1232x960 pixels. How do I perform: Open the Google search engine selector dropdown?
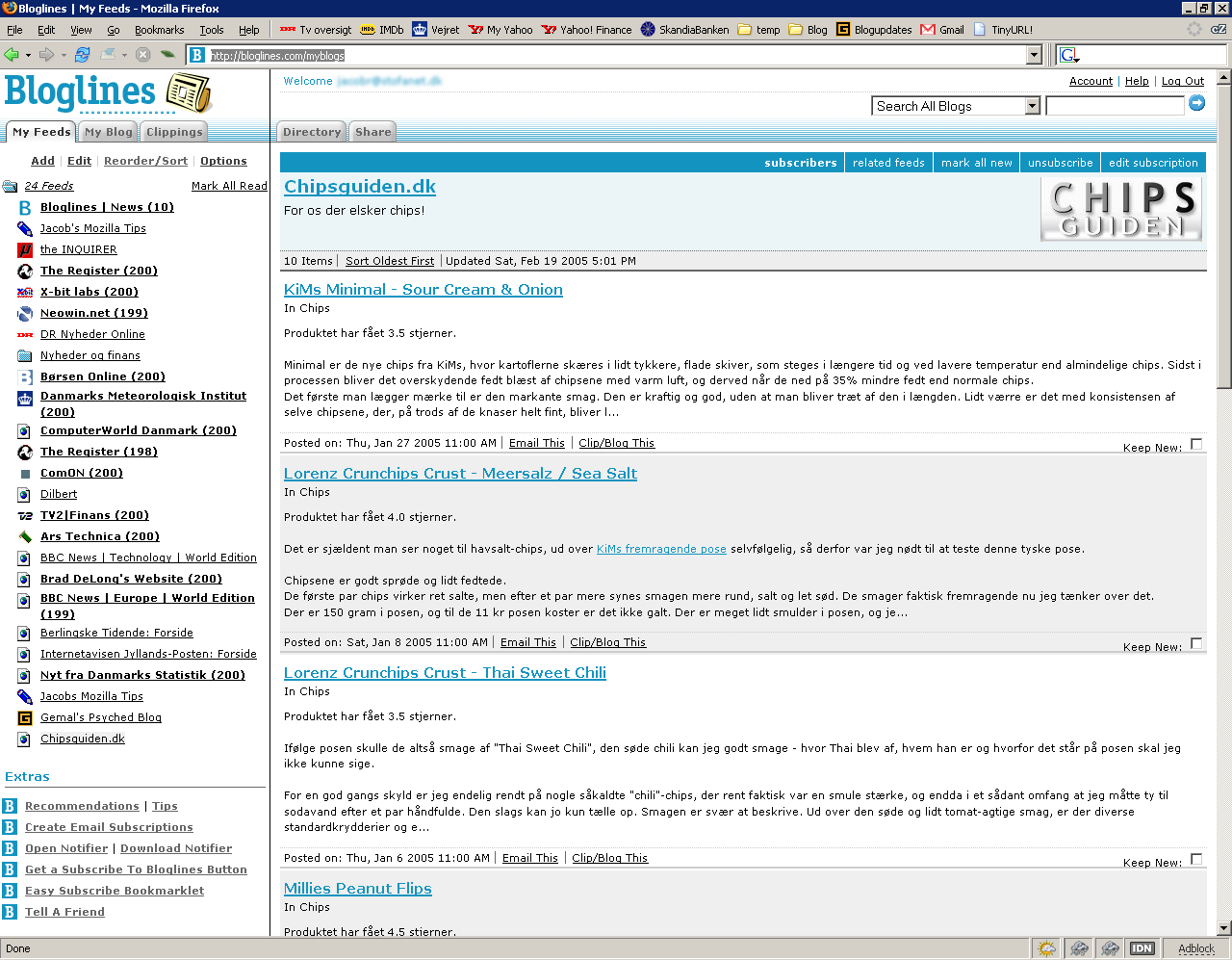click(x=1069, y=55)
